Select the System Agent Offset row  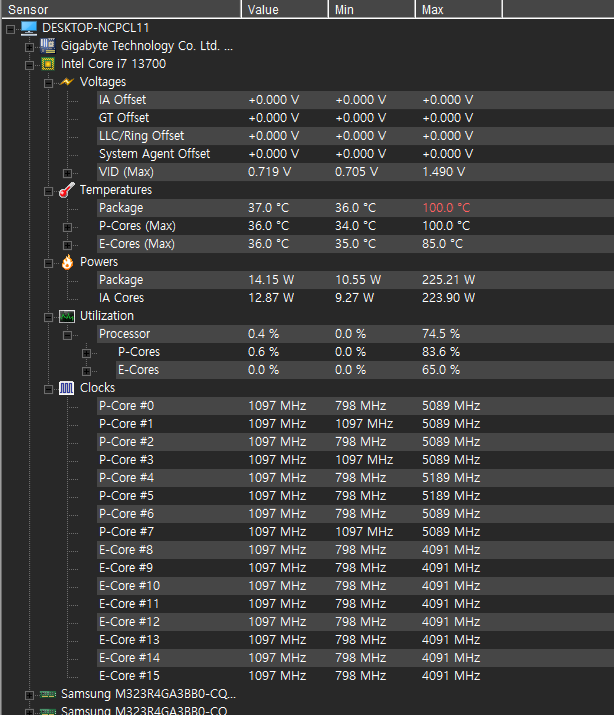click(355, 154)
